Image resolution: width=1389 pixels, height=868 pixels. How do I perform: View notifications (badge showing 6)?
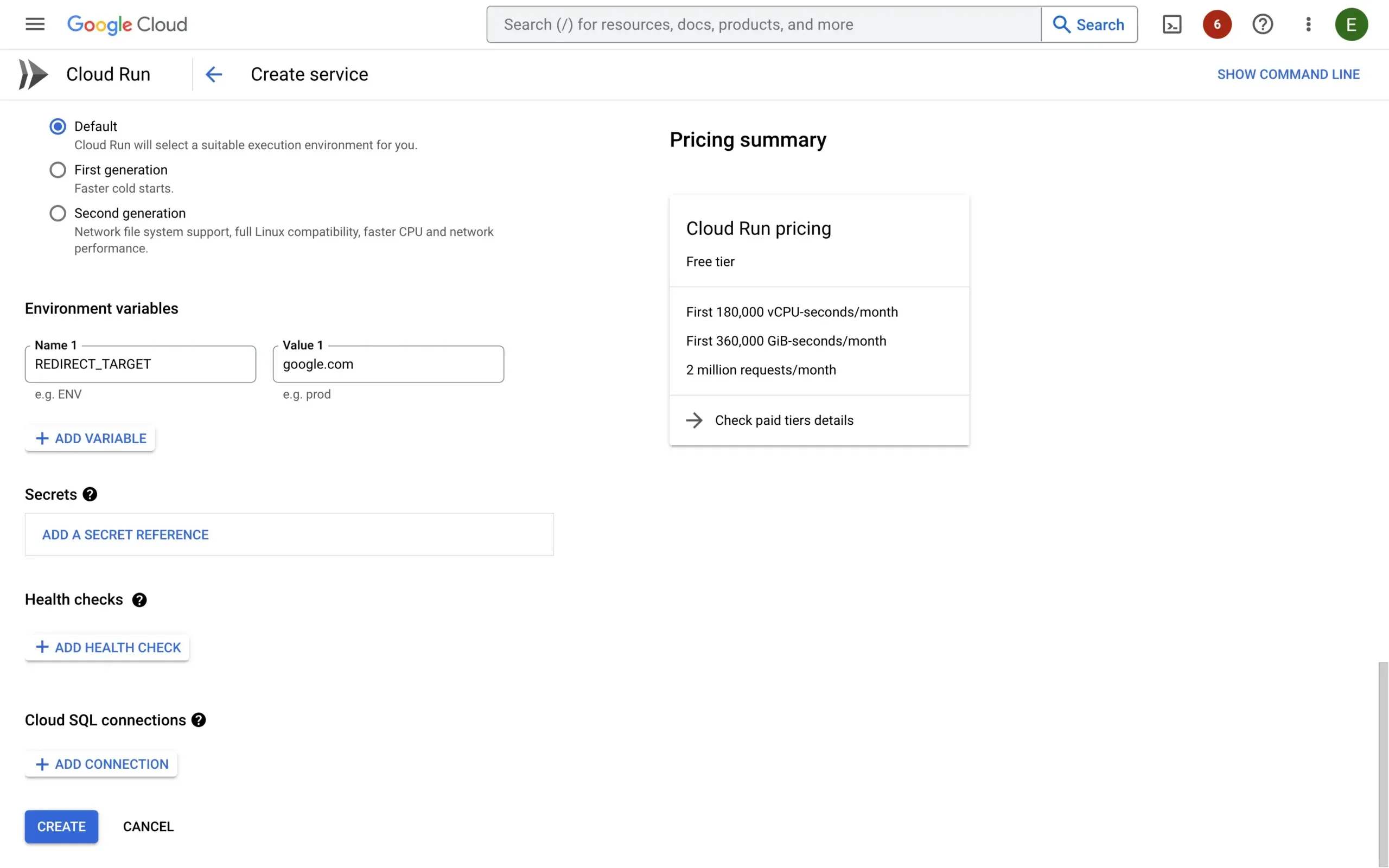click(1218, 24)
